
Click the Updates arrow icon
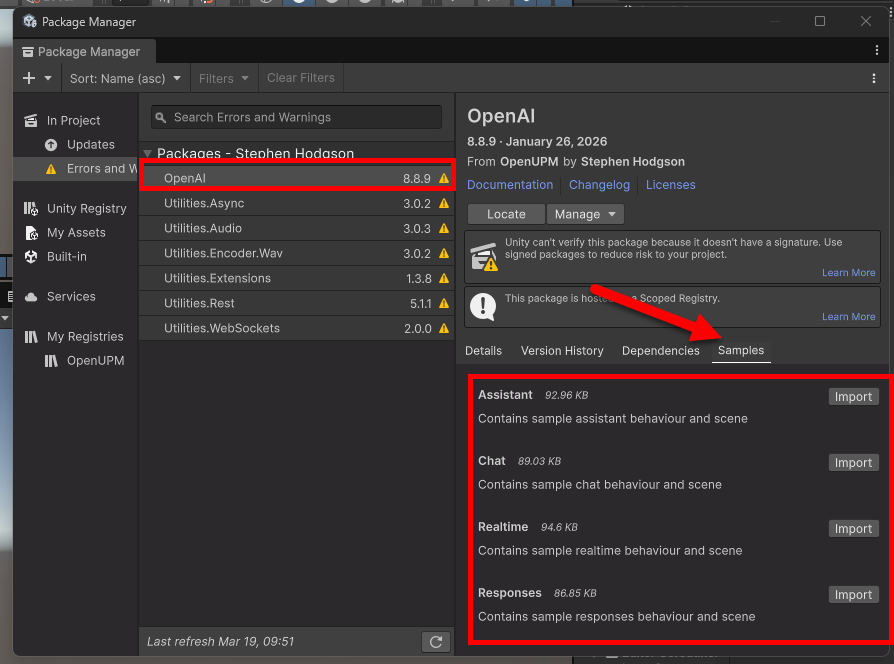coord(51,145)
